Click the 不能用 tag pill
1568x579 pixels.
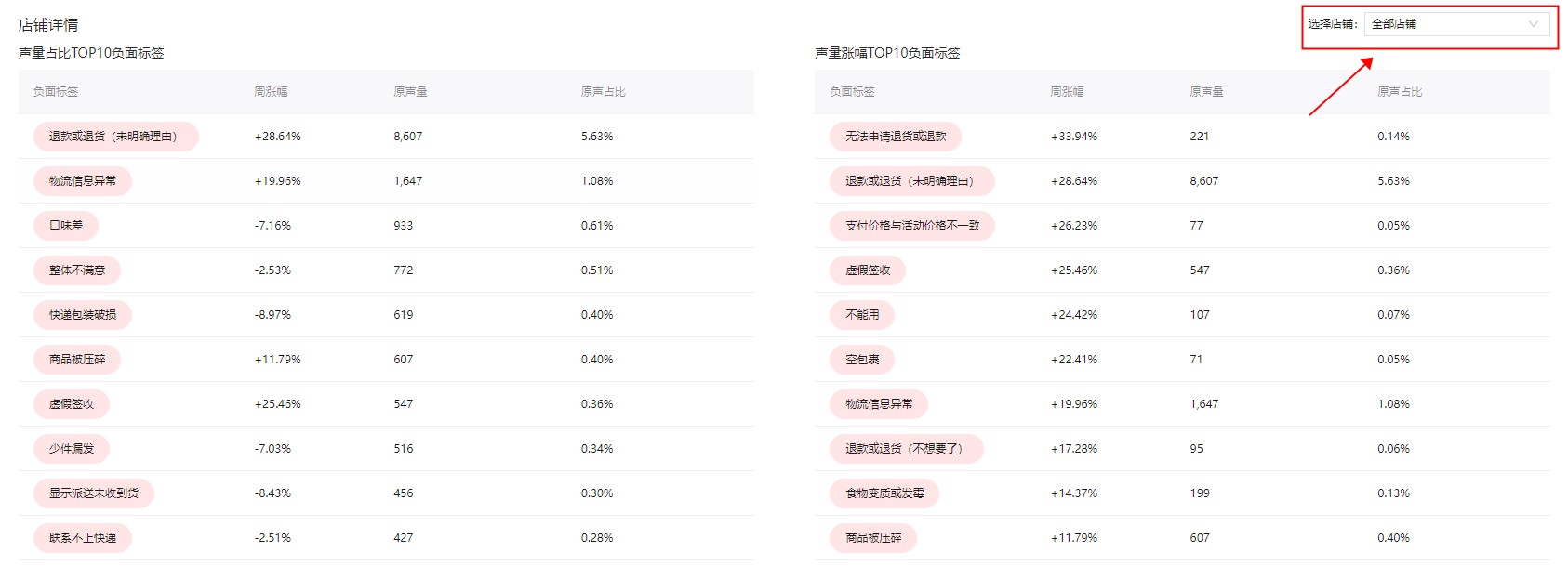[862, 315]
